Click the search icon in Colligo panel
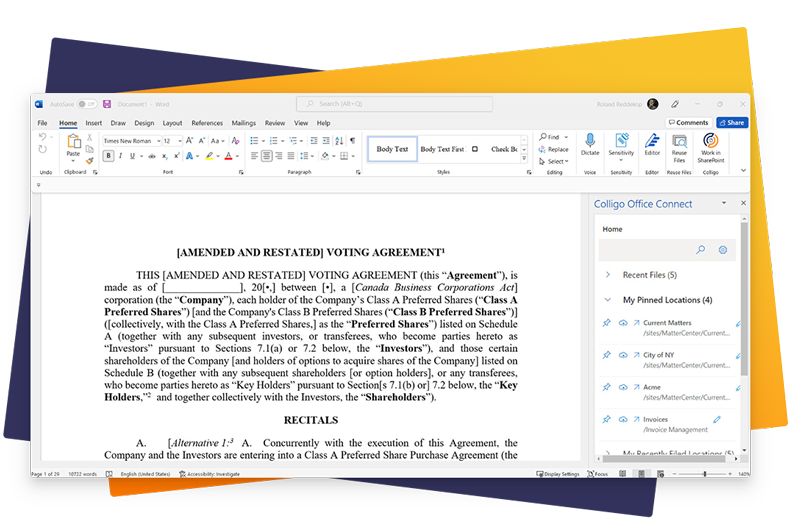The width and height of the screenshot is (800, 520). [x=701, y=249]
